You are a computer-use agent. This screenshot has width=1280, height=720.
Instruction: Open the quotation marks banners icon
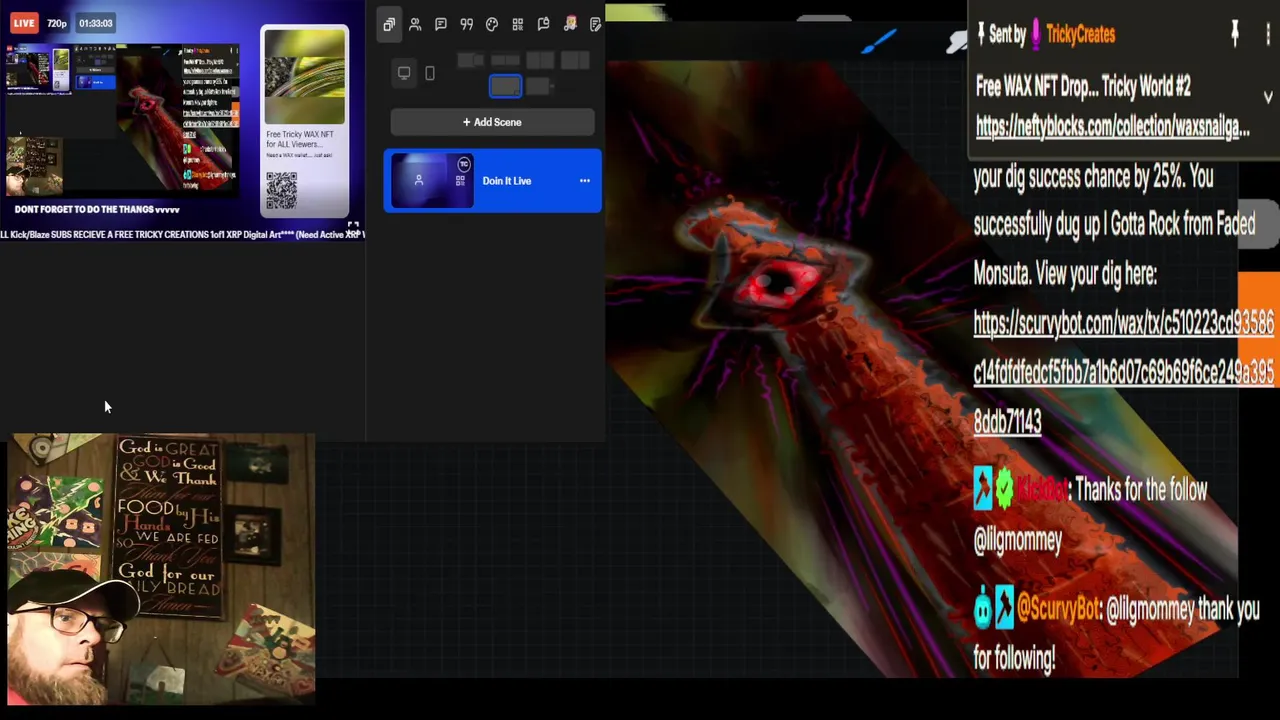coord(467,24)
